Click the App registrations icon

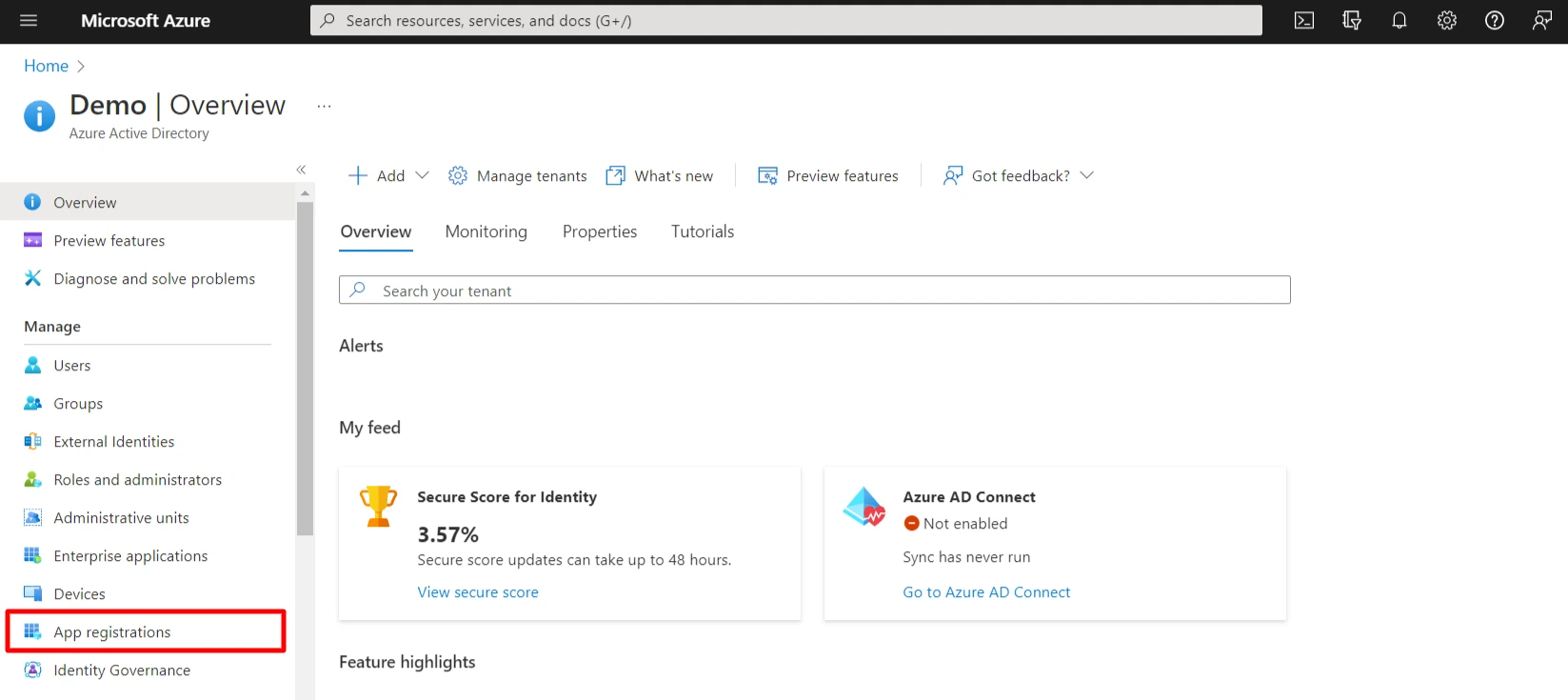pyautogui.click(x=32, y=631)
